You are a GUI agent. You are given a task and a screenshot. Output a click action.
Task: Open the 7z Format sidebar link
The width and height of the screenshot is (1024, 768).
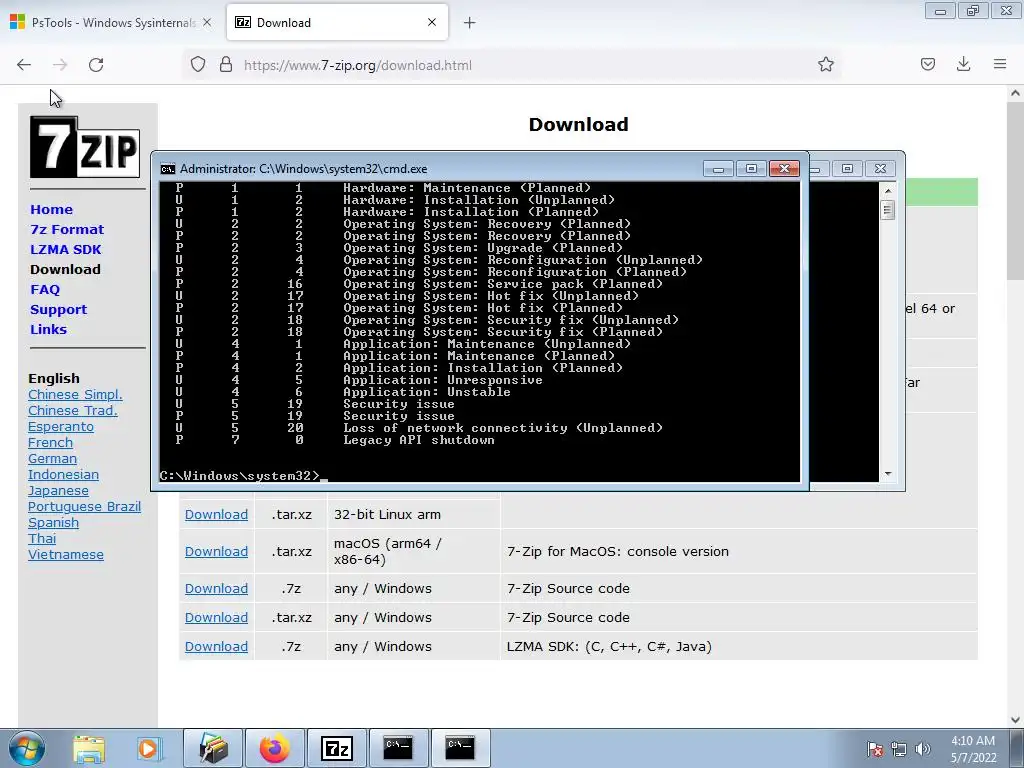tap(67, 229)
